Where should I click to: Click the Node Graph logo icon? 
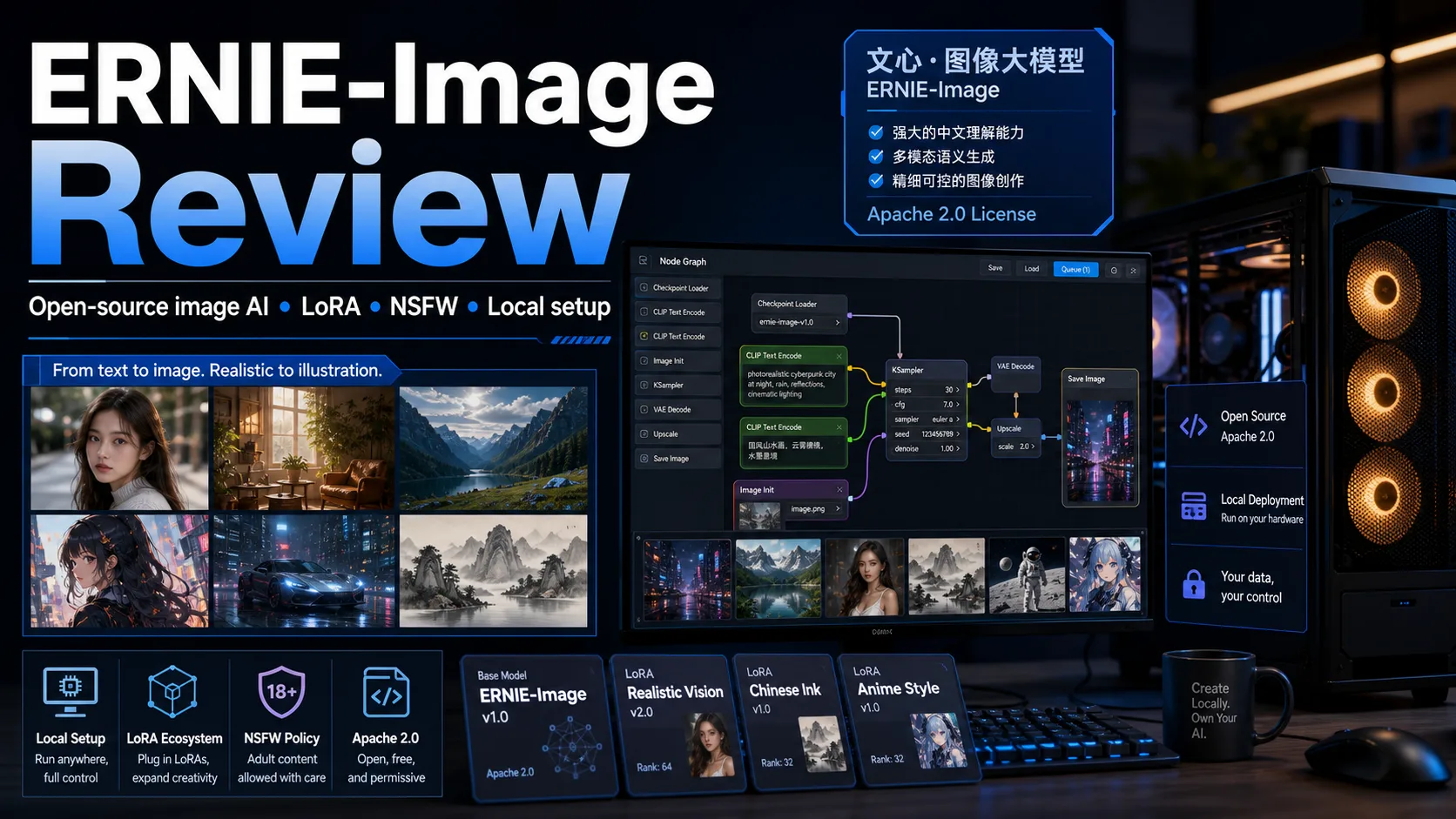pos(644,260)
